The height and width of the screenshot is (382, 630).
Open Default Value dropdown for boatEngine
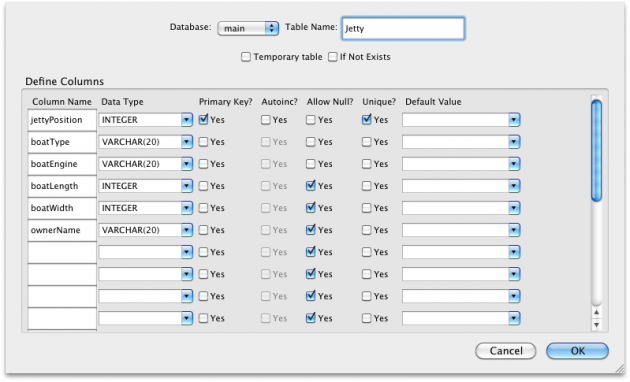(514, 164)
